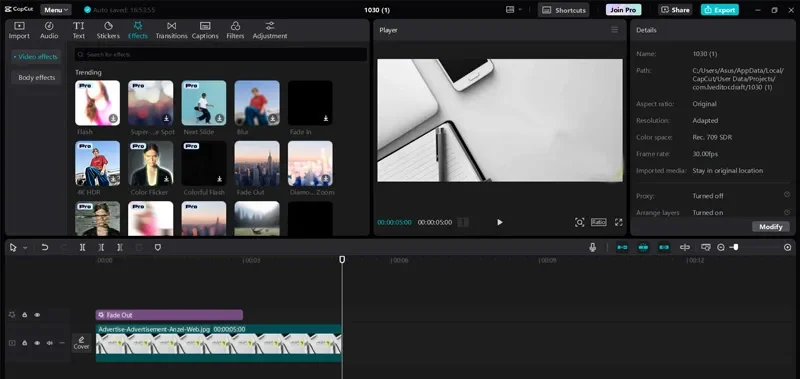Open the layout switcher dropdown in title bar
The image size is (800, 379).
click(514, 10)
